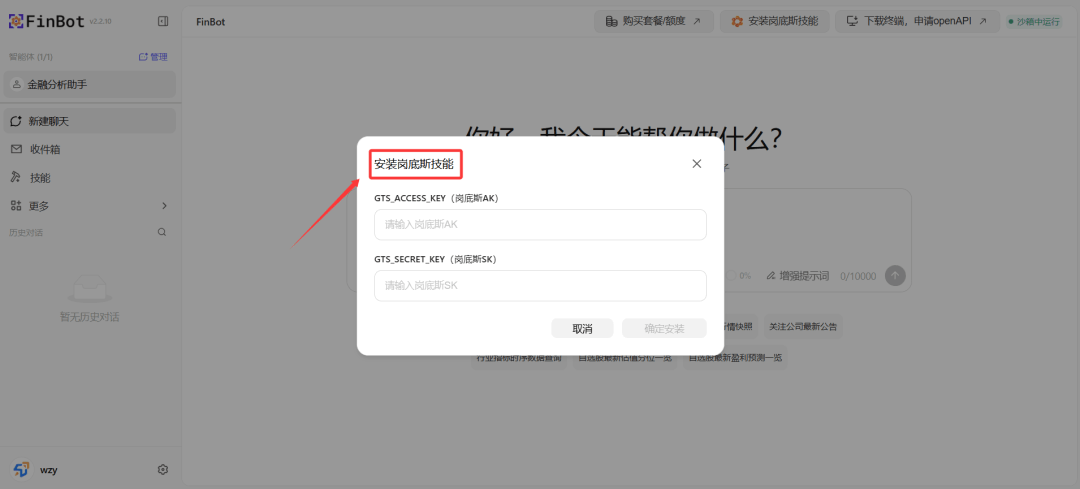Click the FinBot logo icon
The width and height of the screenshot is (1080, 489).
click(x=16, y=21)
